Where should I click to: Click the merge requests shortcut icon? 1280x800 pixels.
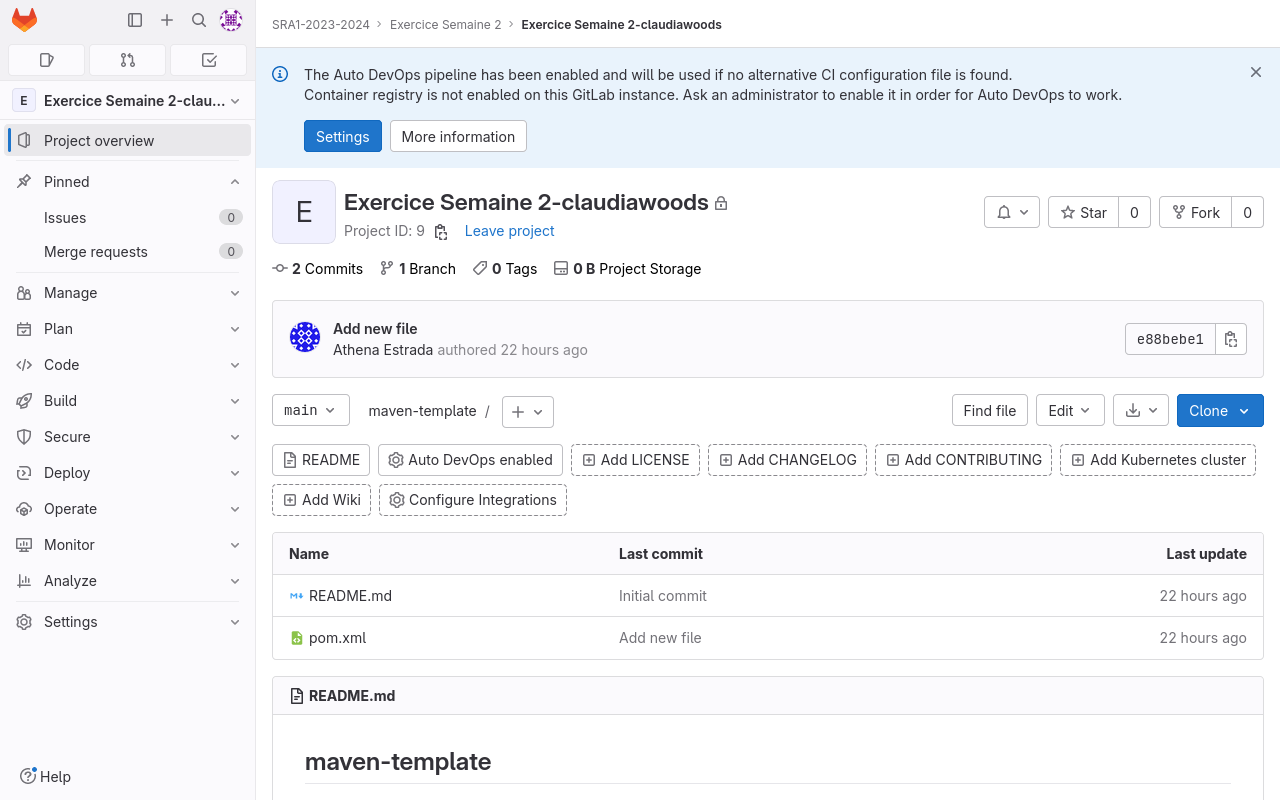[x=127, y=60]
